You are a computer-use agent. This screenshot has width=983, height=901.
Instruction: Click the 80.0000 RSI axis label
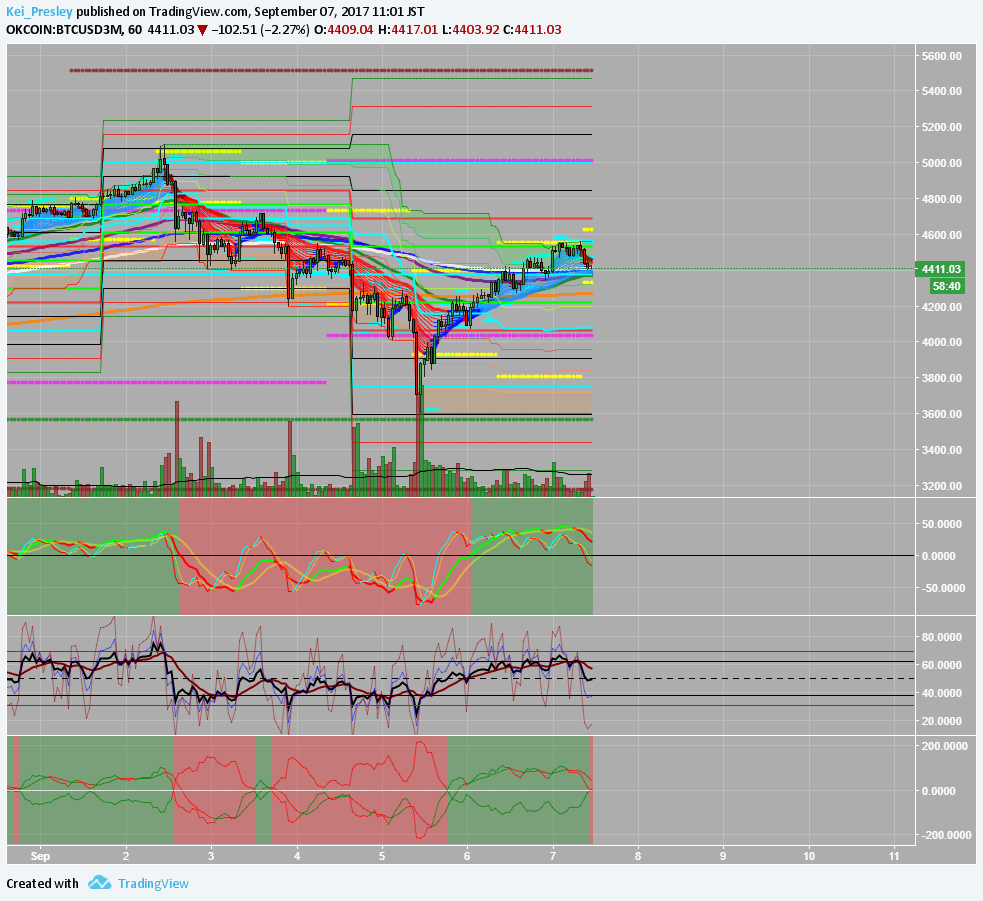942,637
